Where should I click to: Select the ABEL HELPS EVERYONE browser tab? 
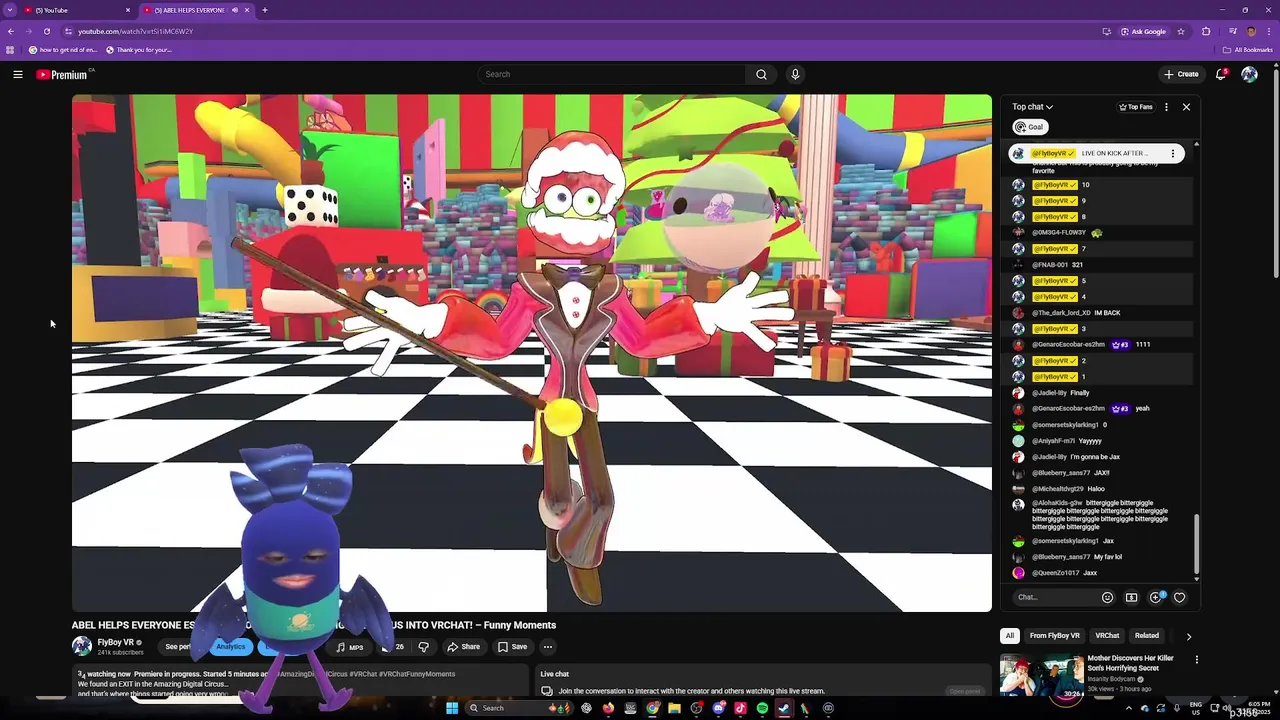[196, 10]
